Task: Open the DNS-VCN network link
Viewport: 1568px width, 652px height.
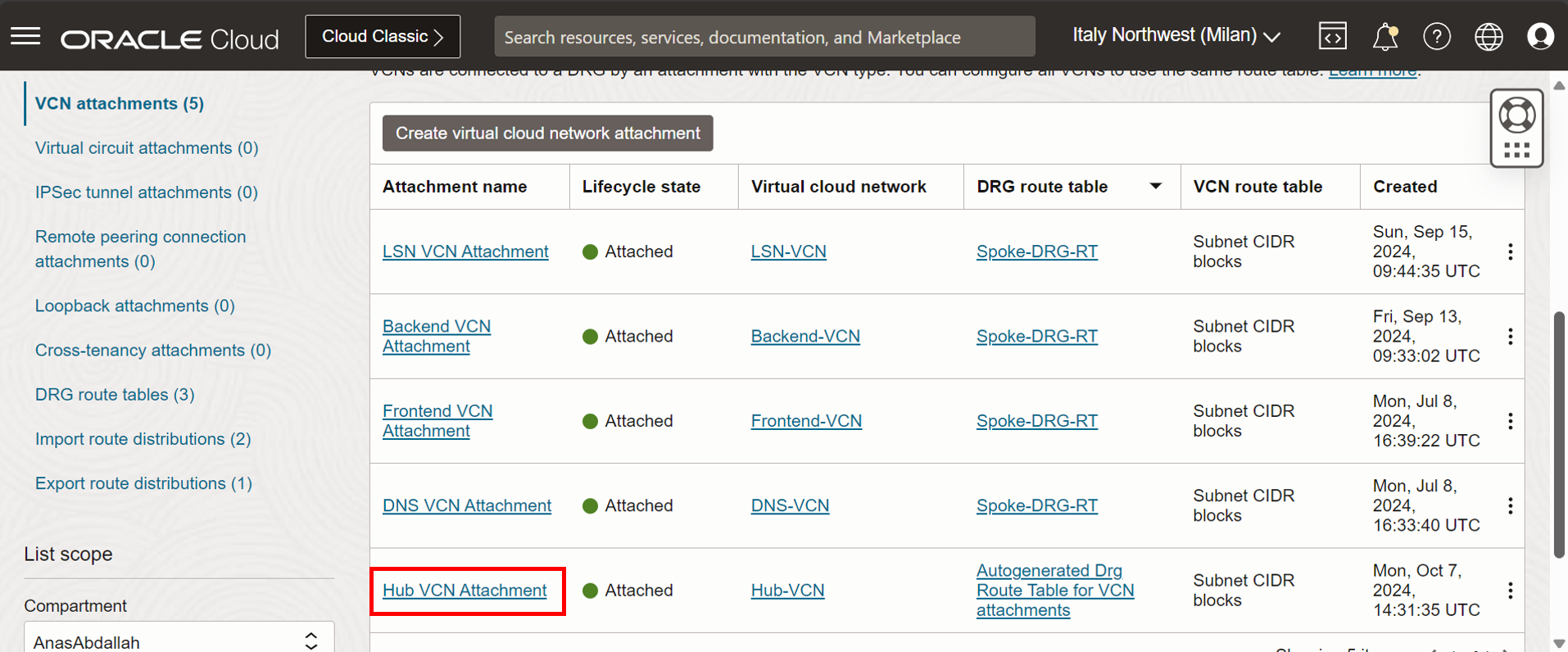Action: tap(791, 506)
